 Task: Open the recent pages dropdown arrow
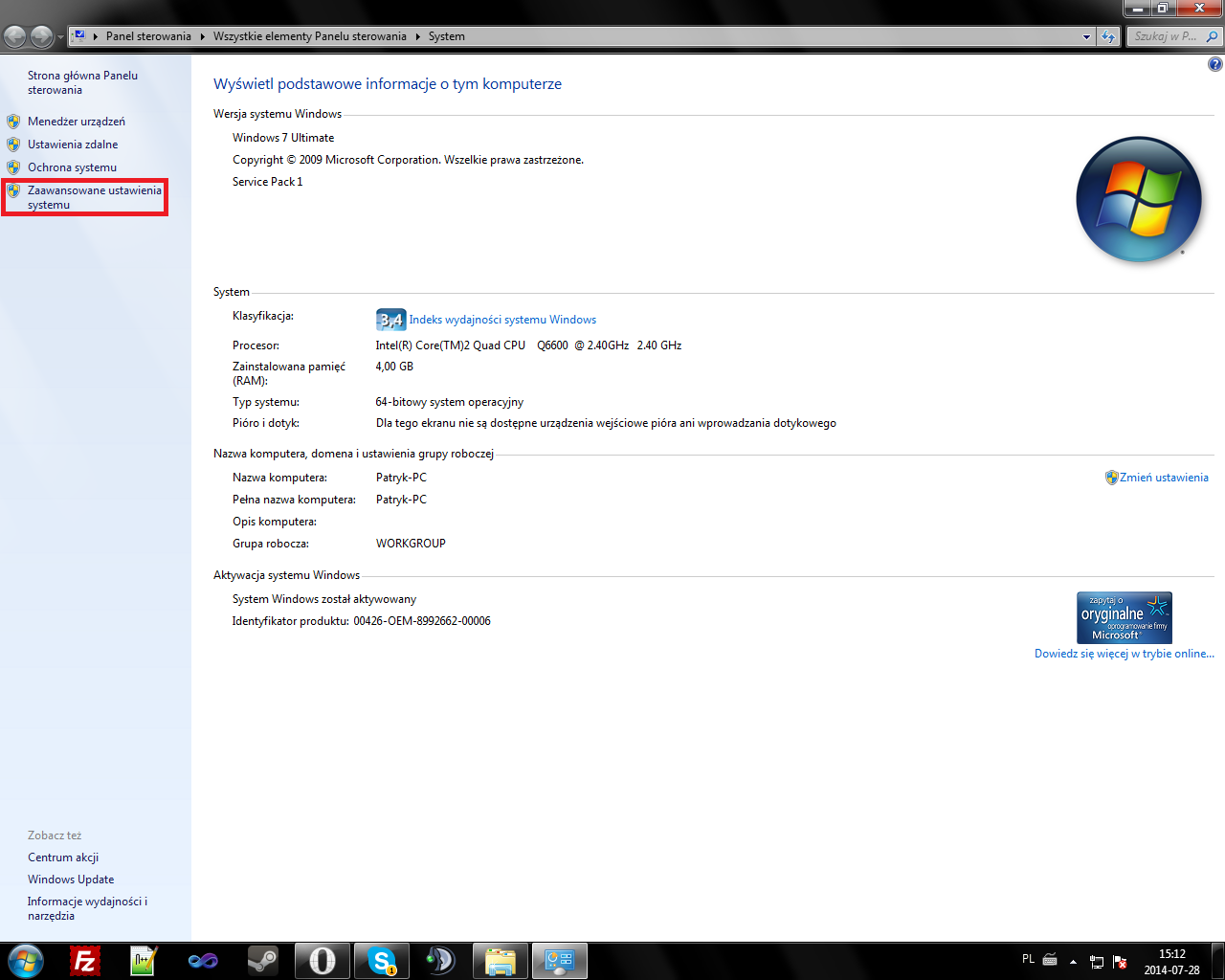point(60,37)
